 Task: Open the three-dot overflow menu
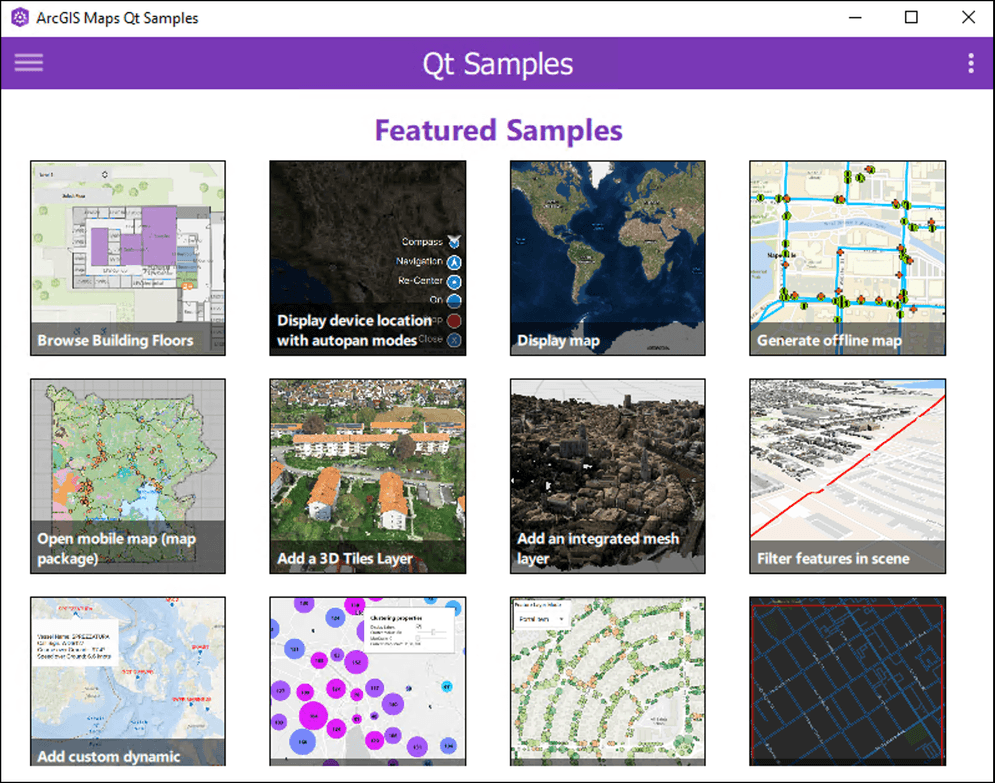[971, 63]
